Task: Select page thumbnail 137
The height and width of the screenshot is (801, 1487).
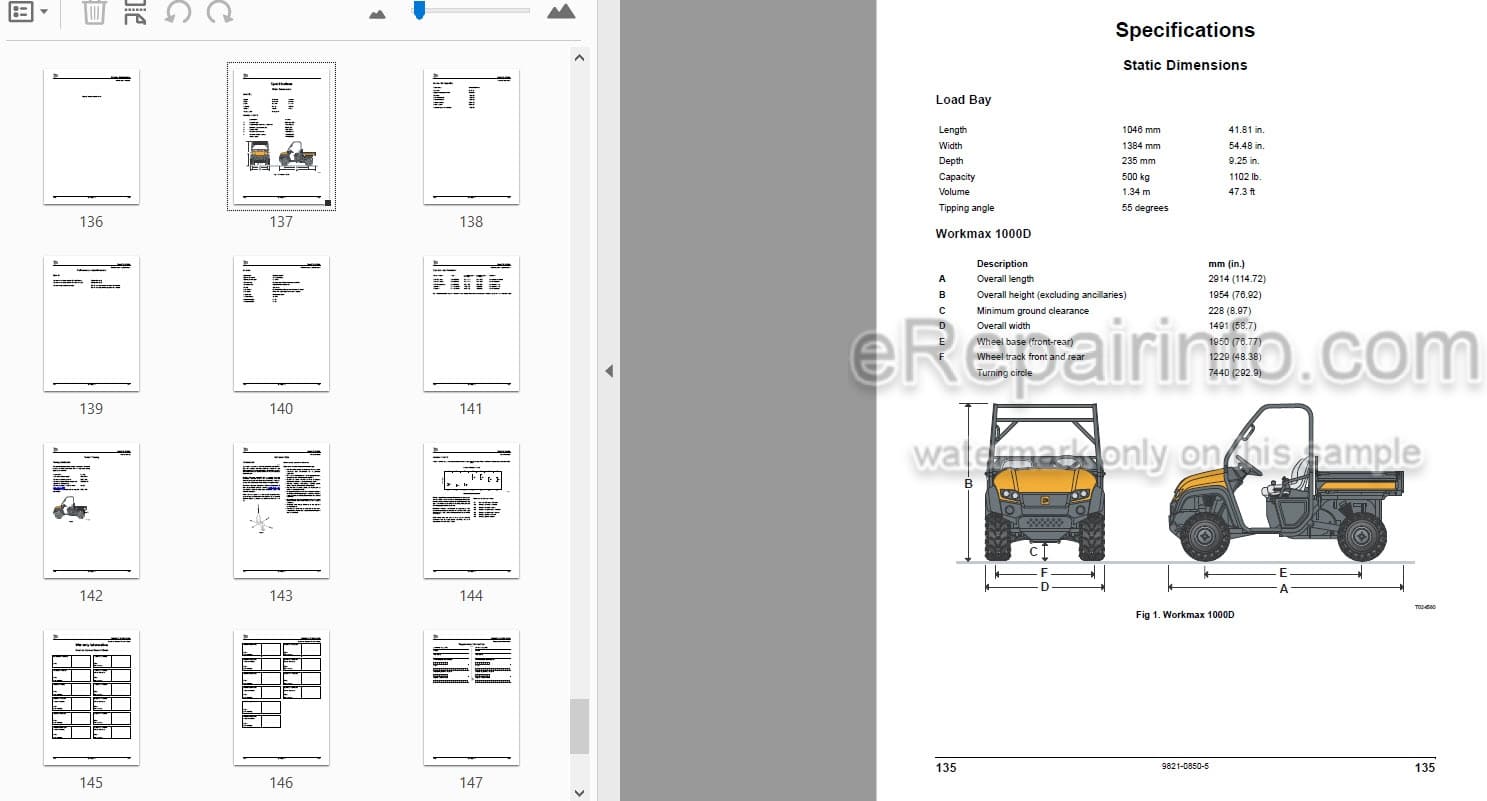Action: pyautogui.click(x=281, y=137)
